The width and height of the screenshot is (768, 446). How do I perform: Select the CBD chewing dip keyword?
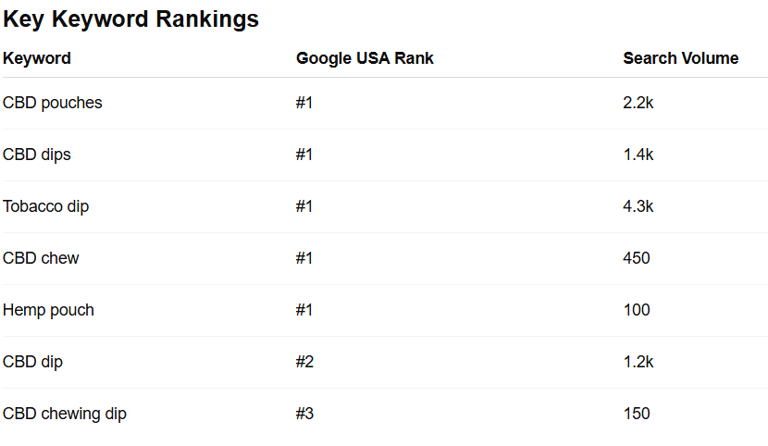(65, 415)
